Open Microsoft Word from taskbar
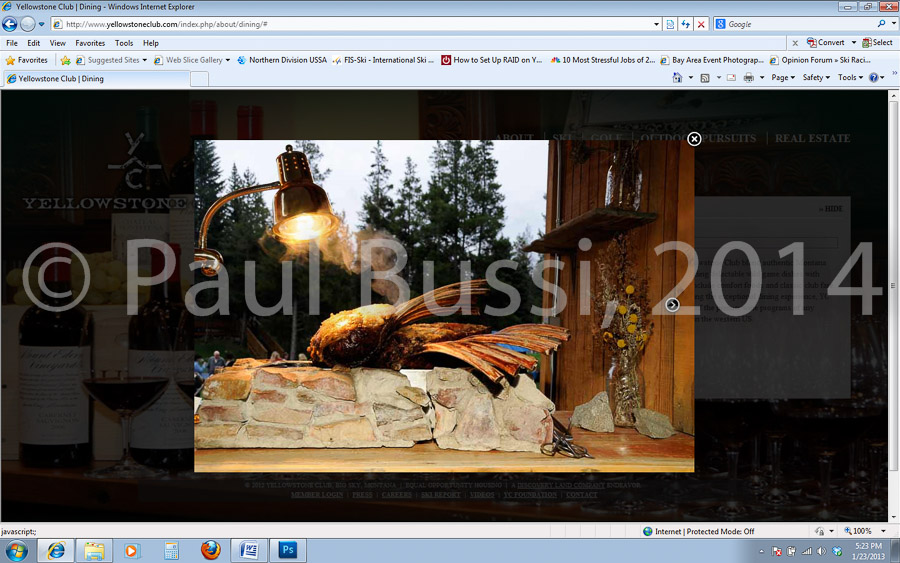The image size is (900, 563). point(249,551)
